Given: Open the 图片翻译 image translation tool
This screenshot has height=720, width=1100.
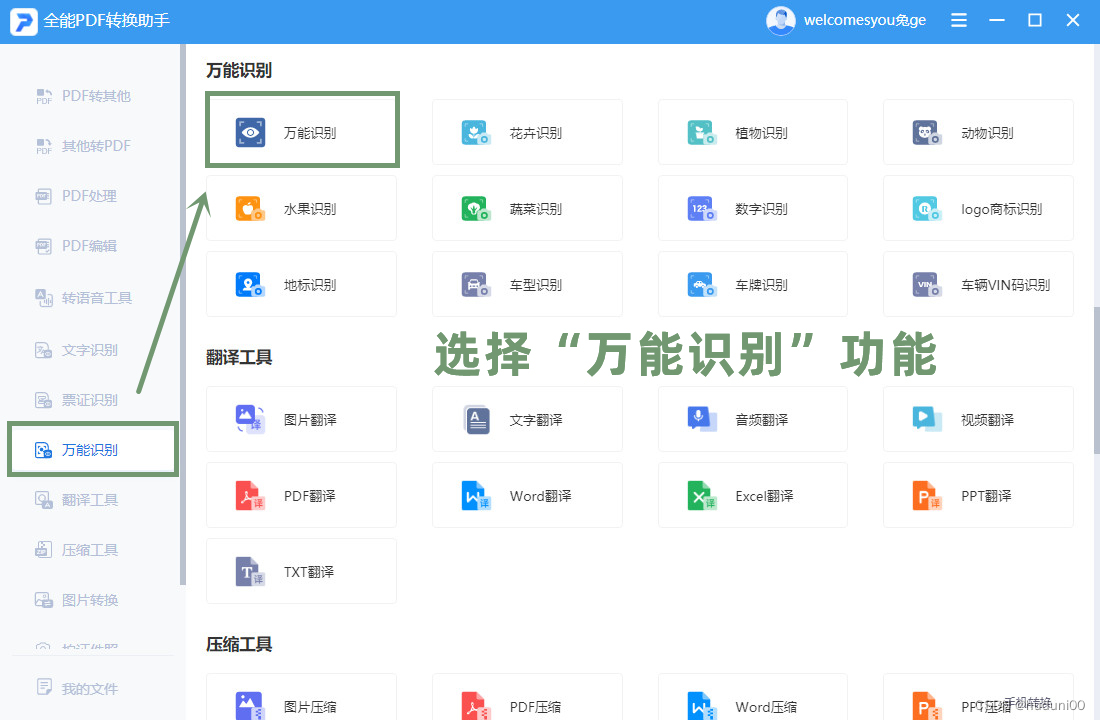Looking at the screenshot, I should point(301,418).
